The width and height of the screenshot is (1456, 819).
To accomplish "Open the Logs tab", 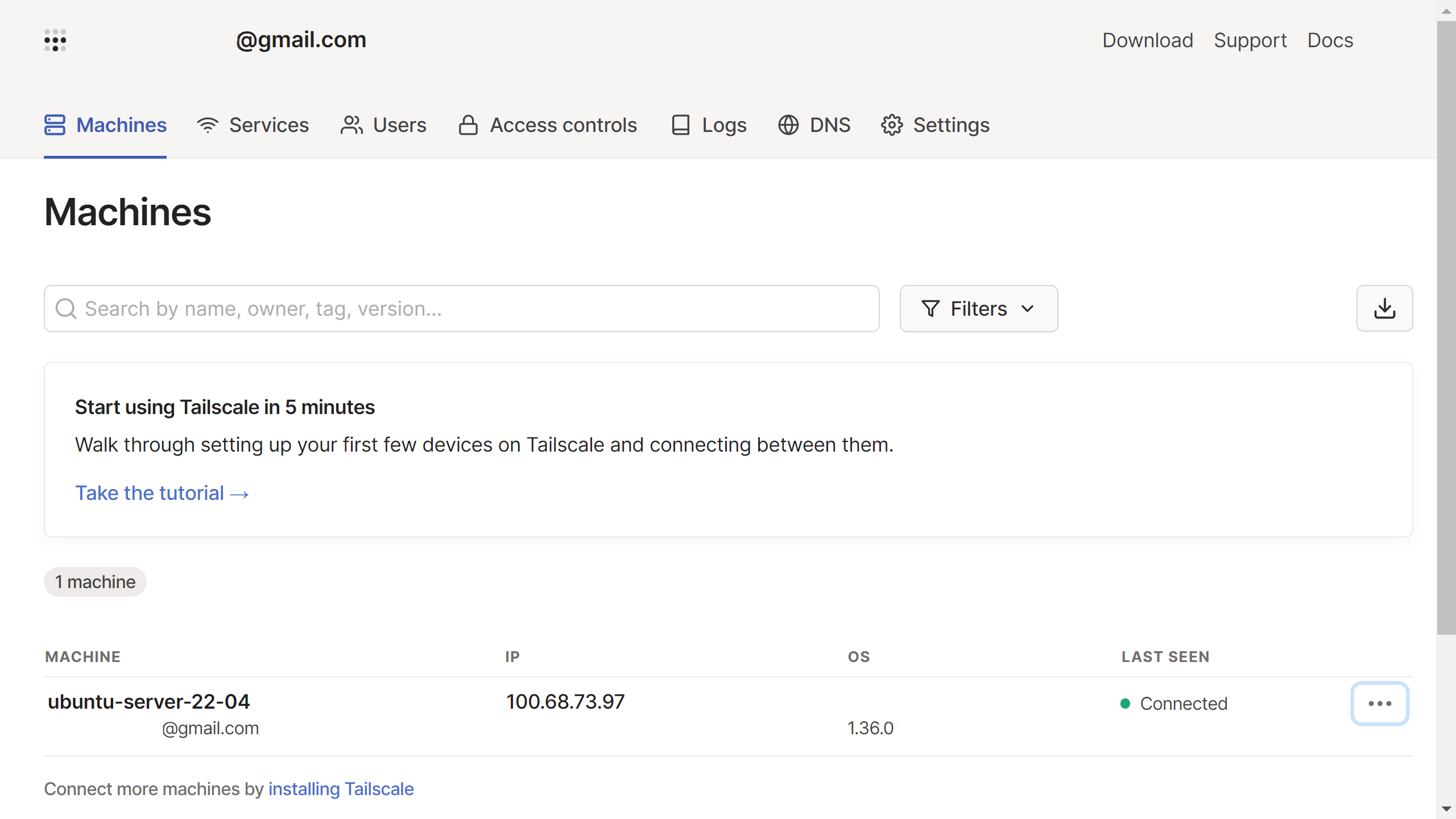I will 723,125.
